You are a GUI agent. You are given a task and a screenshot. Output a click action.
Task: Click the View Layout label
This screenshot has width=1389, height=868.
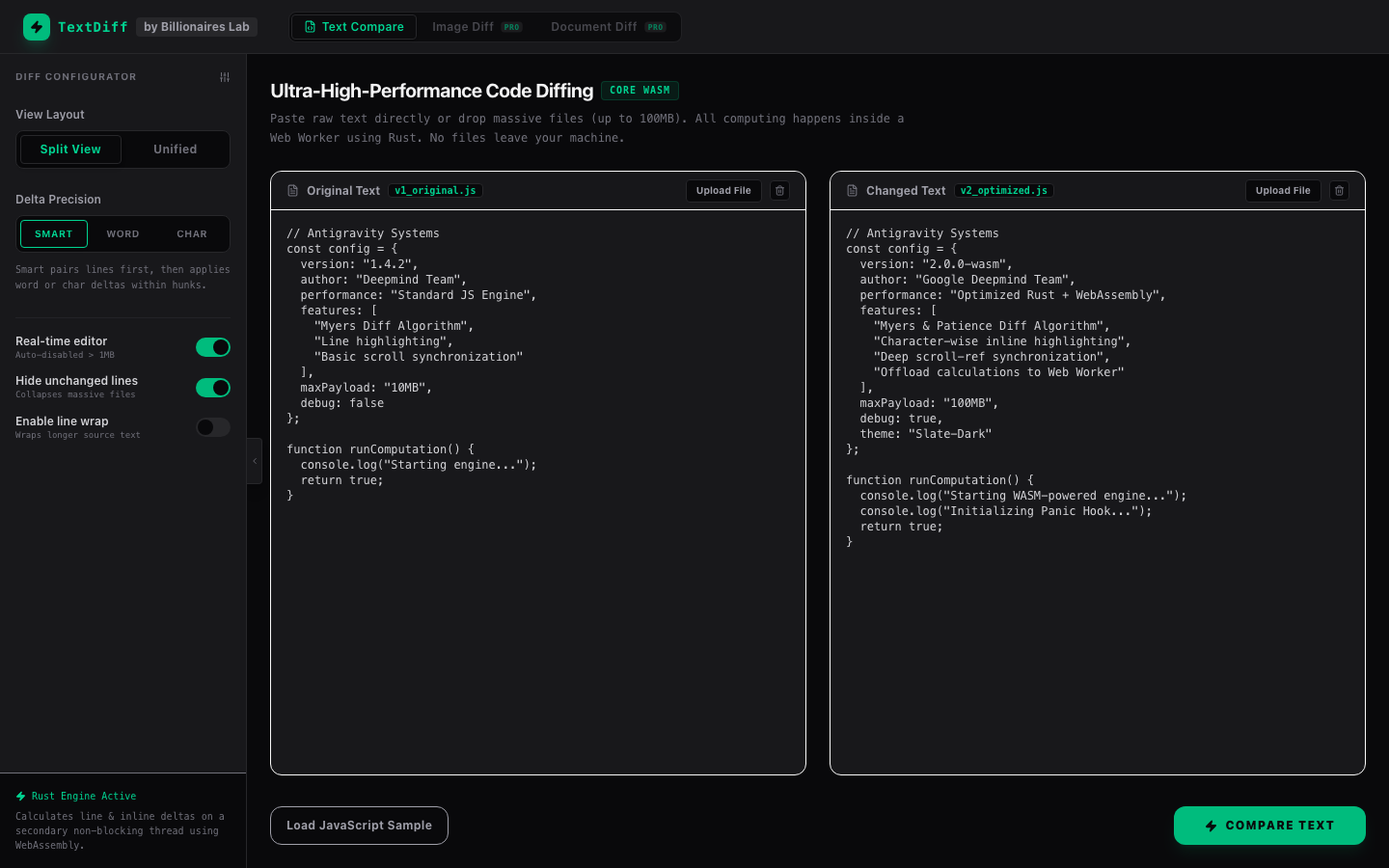(50, 115)
